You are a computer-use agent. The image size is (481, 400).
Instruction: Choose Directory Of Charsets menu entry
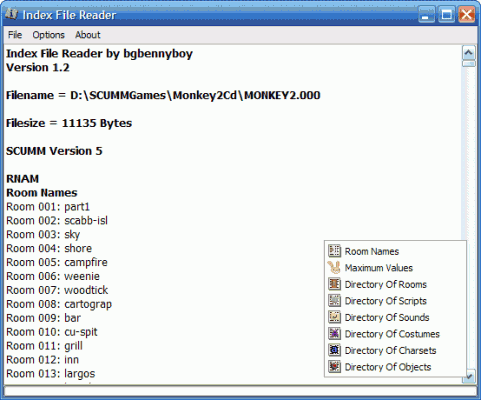coord(395,350)
